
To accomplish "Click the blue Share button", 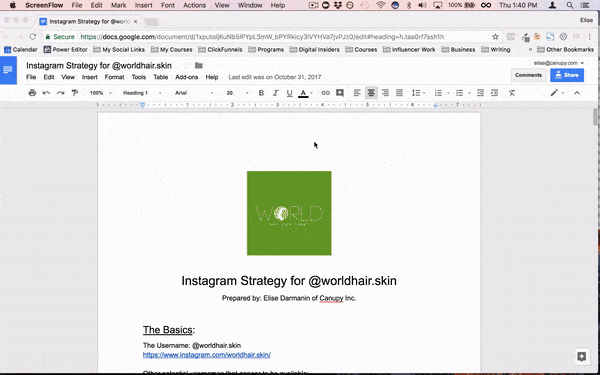I will tap(567, 75).
